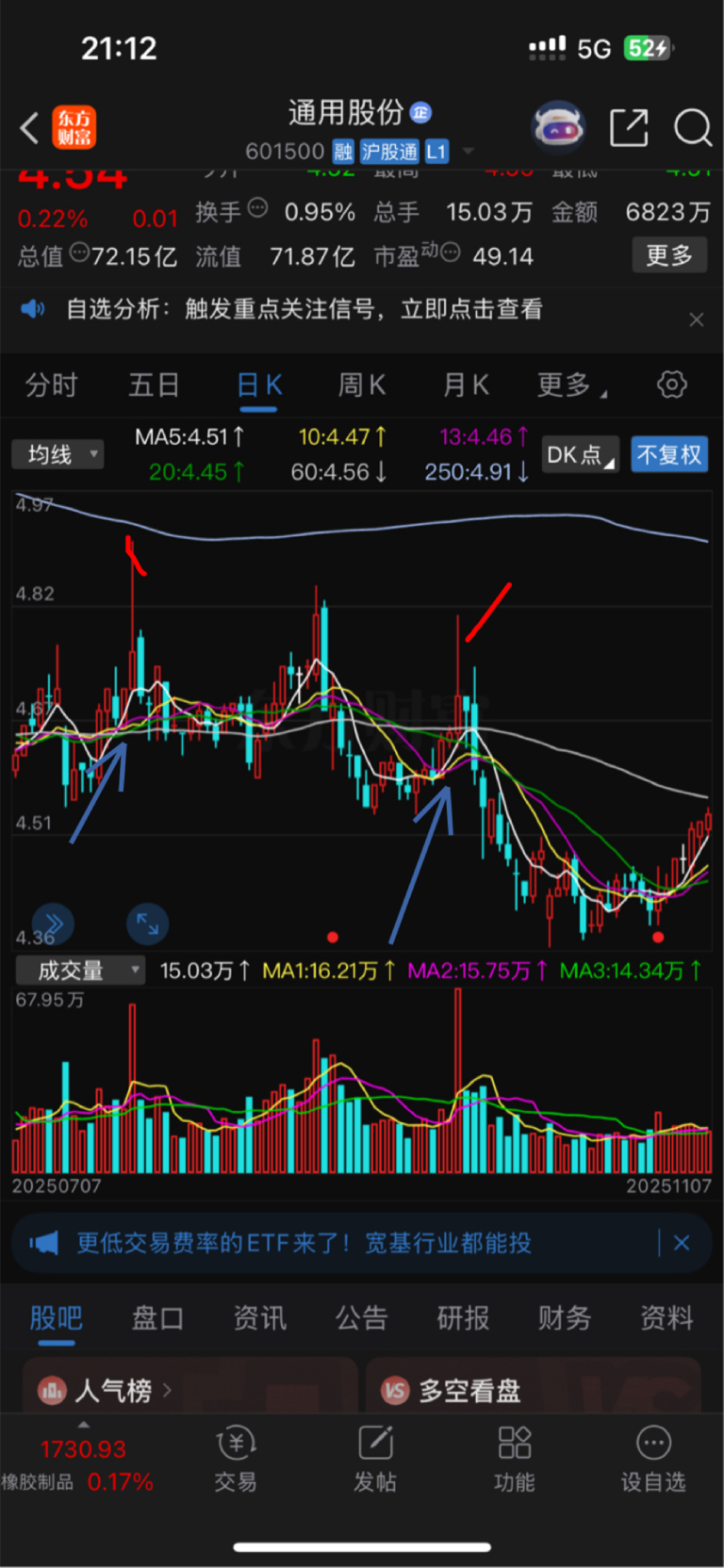The width and height of the screenshot is (724, 1568).
Task: Close the ETF promo banner
Action: pos(682,1244)
